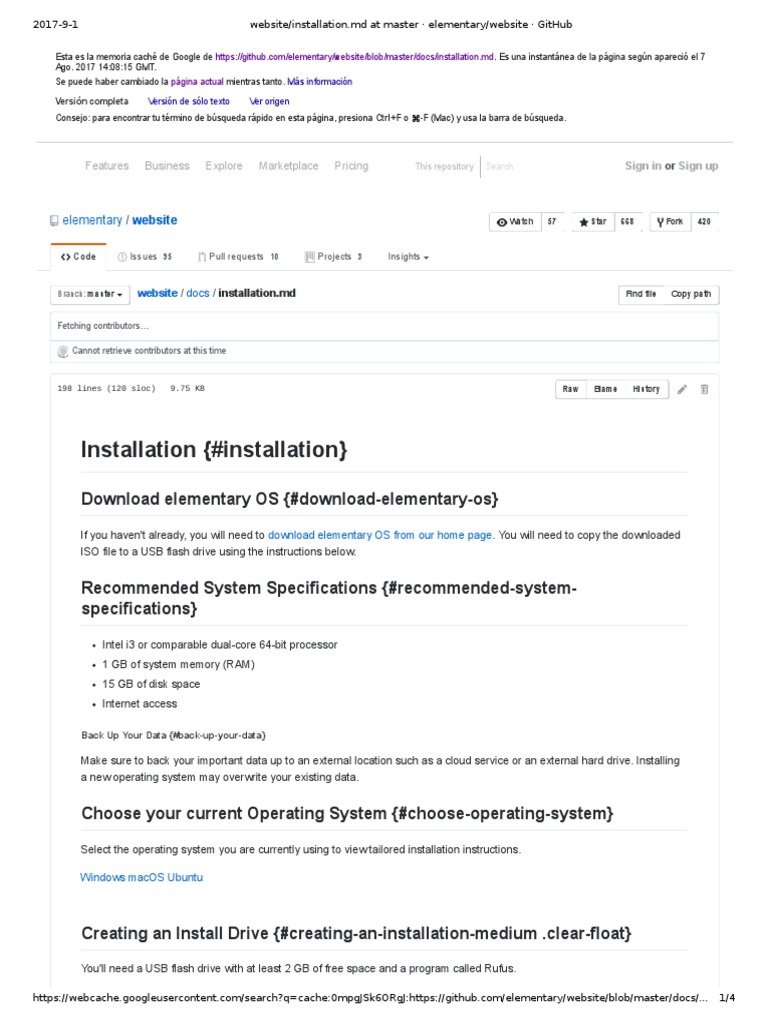The height and width of the screenshot is (1024, 768).
Task: Click the 15 GB of disk space bullet
Action: click(151, 684)
